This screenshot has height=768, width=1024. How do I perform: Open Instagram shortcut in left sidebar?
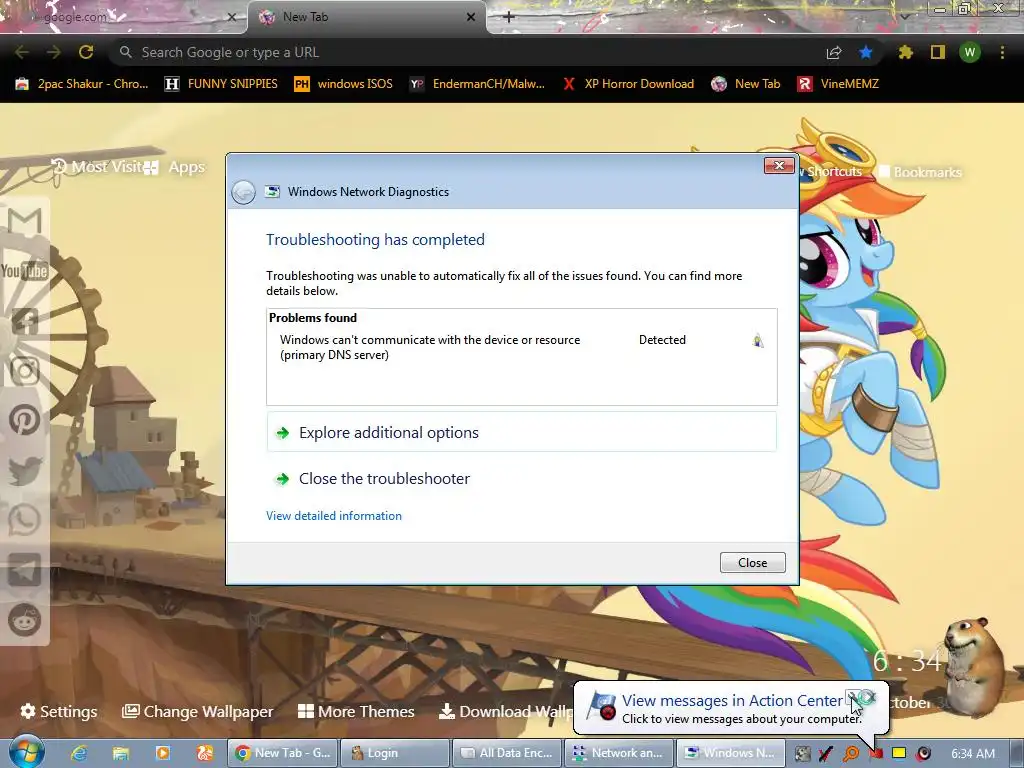25,370
